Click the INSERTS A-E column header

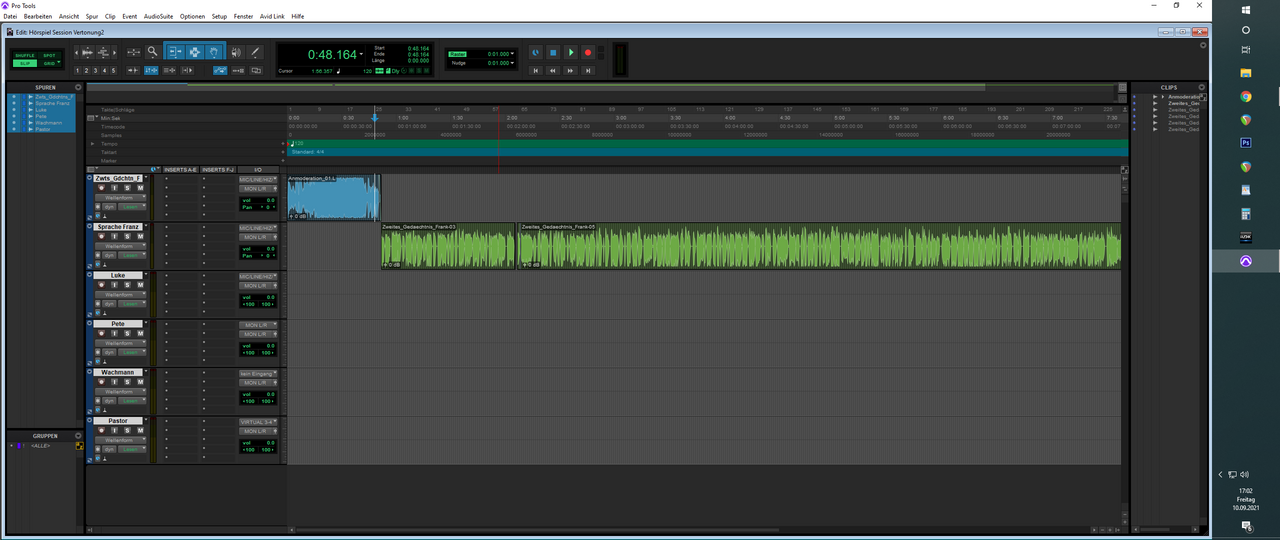(x=180, y=169)
